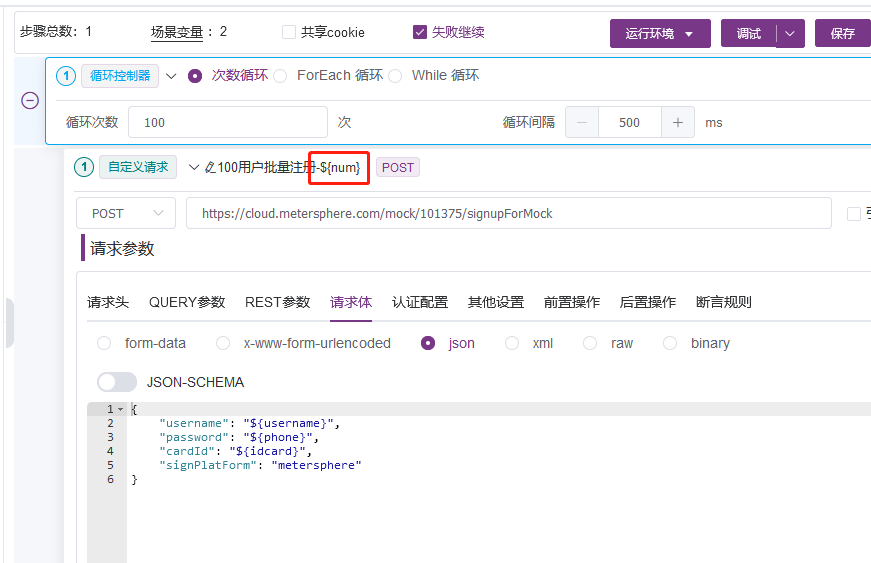Image resolution: width=871 pixels, height=563 pixels.
Task: Click step number badge on loop controller
Action: pos(66,76)
